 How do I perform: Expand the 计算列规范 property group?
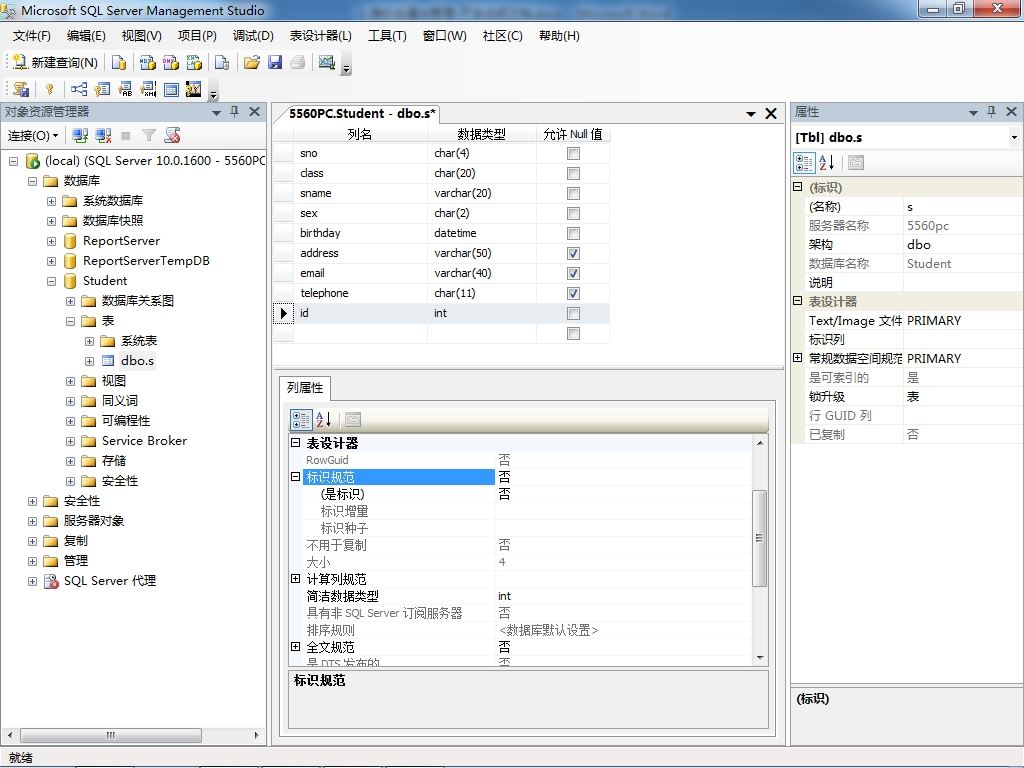point(295,579)
